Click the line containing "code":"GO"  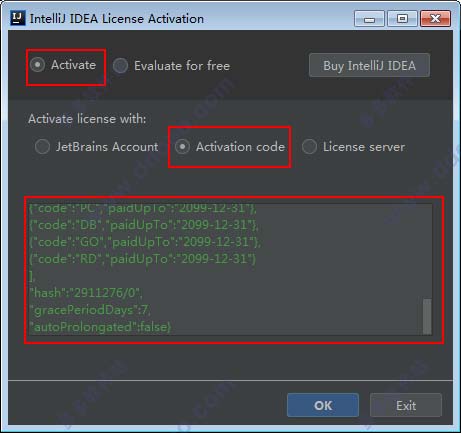pyautogui.click(x=145, y=242)
